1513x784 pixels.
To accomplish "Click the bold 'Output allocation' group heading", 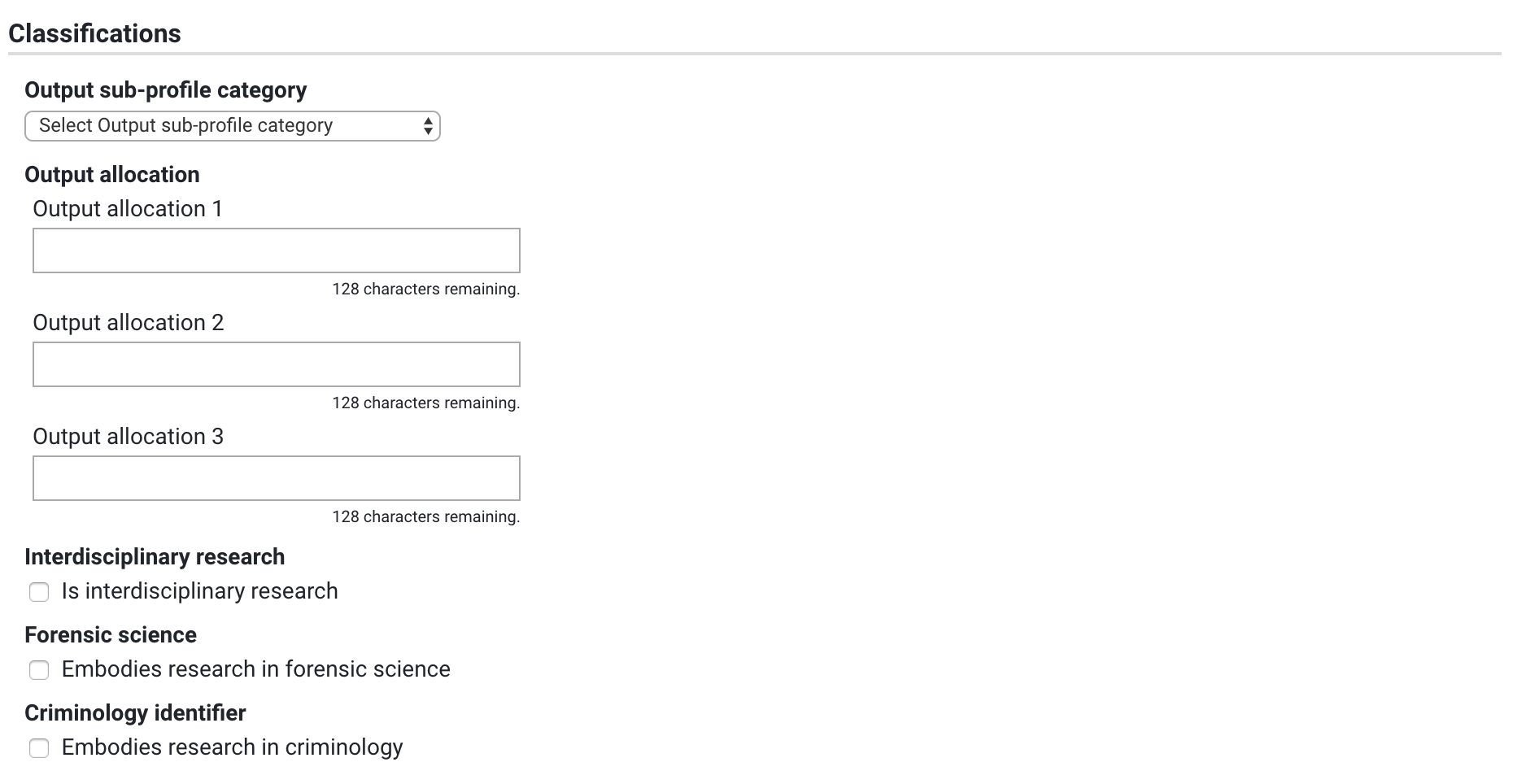I will click(x=111, y=175).
